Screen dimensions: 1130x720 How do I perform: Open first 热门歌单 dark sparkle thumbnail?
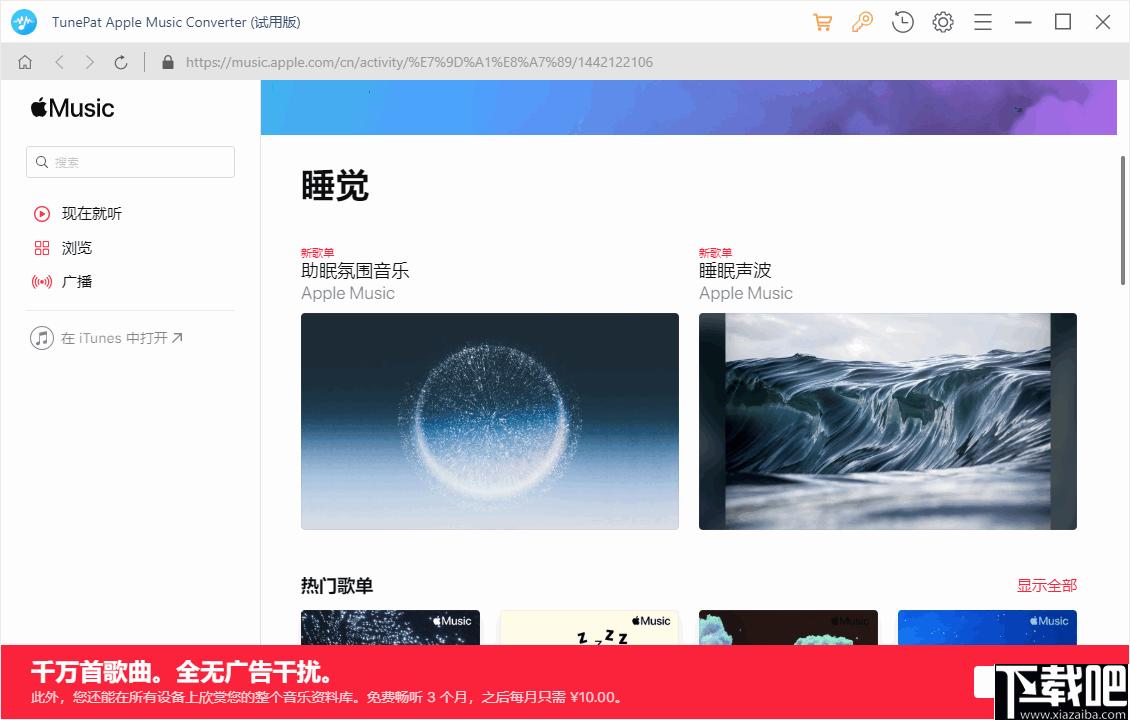391,628
